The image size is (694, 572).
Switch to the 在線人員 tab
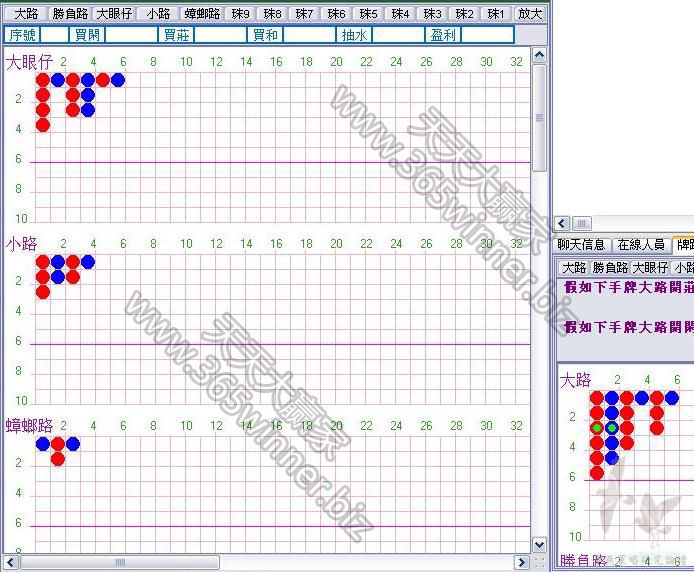(641, 244)
